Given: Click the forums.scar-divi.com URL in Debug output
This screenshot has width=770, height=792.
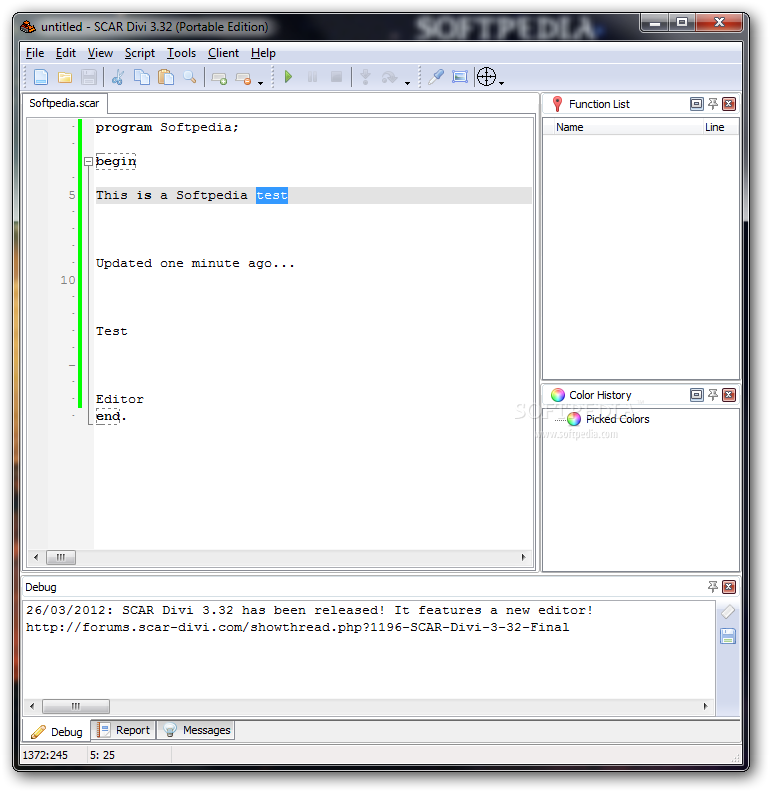Looking at the screenshot, I should coord(298,627).
